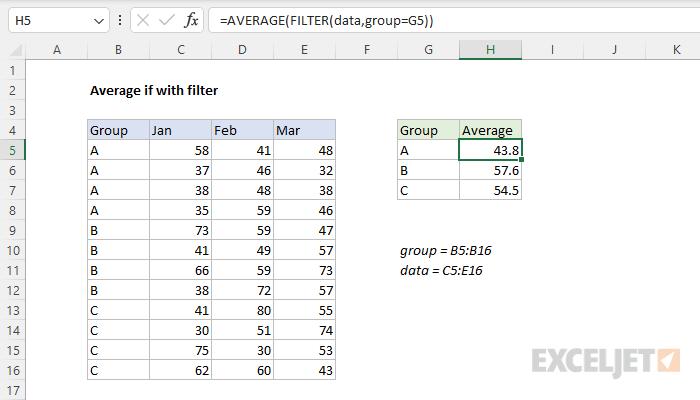Click the Cancel X icon in formula bar
700x400 pixels.
pos(143,21)
